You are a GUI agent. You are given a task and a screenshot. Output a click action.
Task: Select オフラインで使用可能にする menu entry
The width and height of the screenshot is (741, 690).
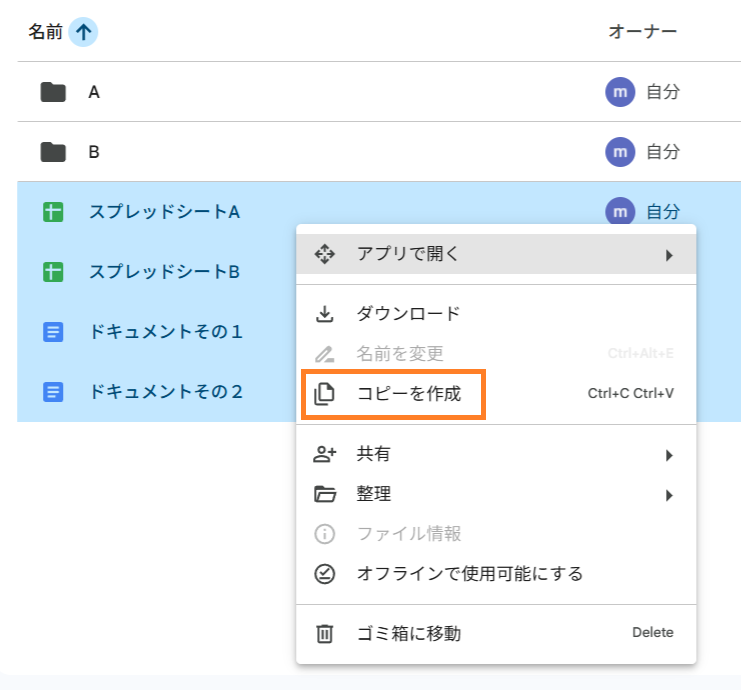tap(469, 574)
